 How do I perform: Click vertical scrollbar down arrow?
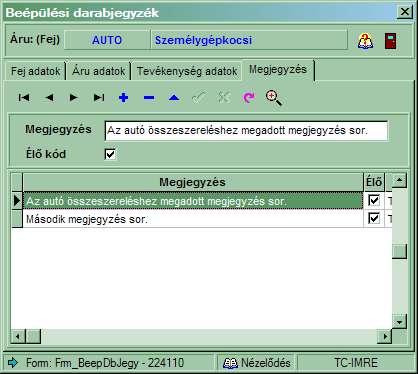click(399, 322)
